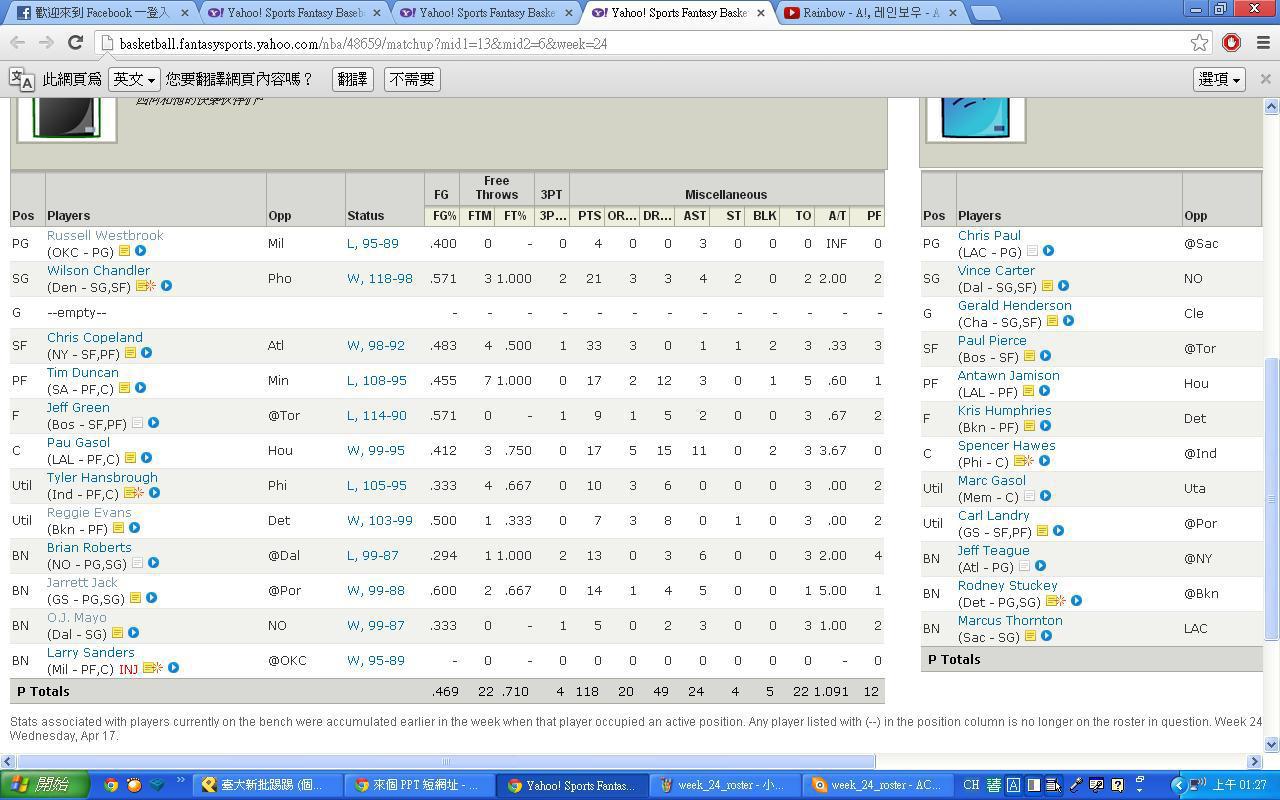This screenshot has width=1280, height=800.
Task: Open the 英文 language dropdown
Action: pyautogui.click(x=134, y=79)
